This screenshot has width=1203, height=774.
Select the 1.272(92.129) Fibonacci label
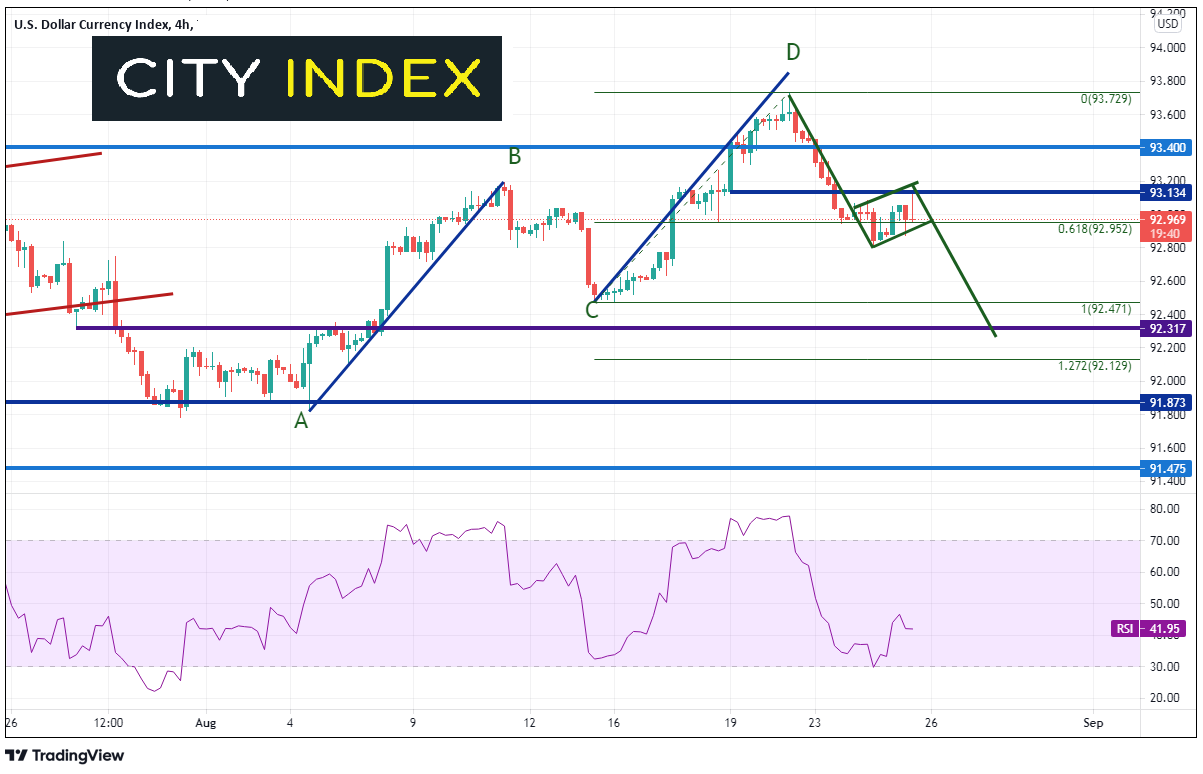click(x=1094, y=366)
